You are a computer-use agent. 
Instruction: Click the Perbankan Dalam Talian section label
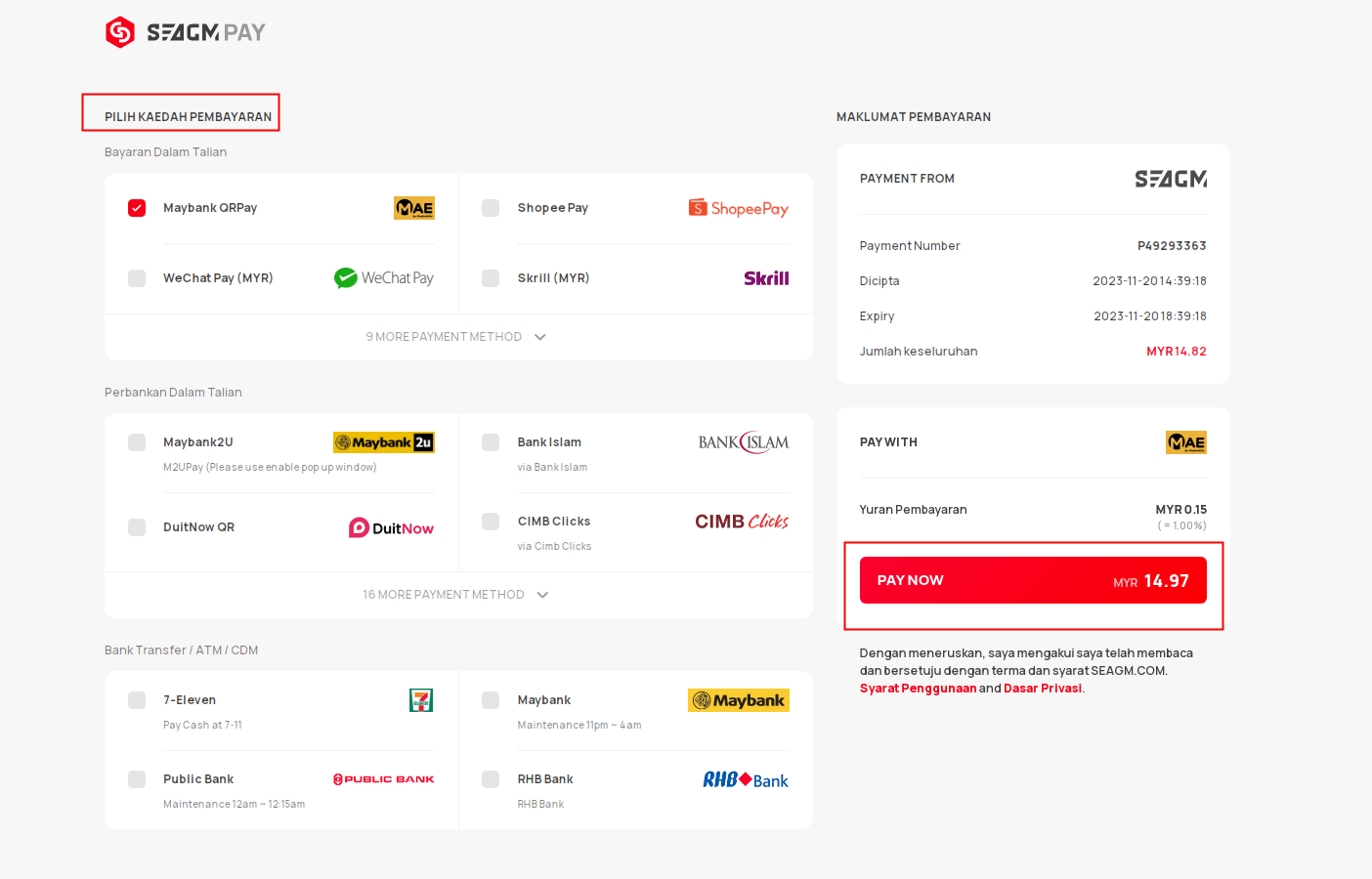(173, 393)
